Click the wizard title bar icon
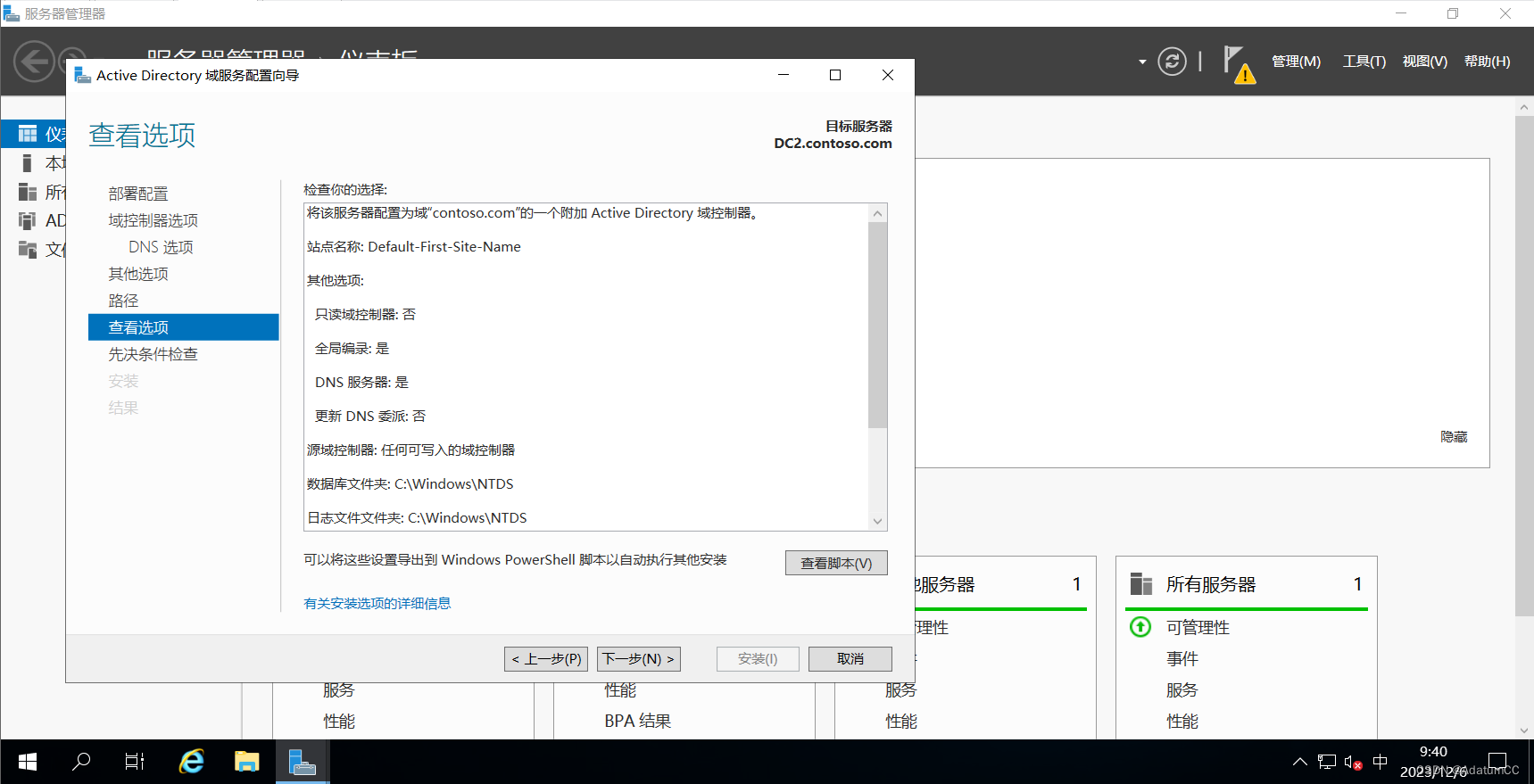 pyautogui.click(x=83, y=75)
